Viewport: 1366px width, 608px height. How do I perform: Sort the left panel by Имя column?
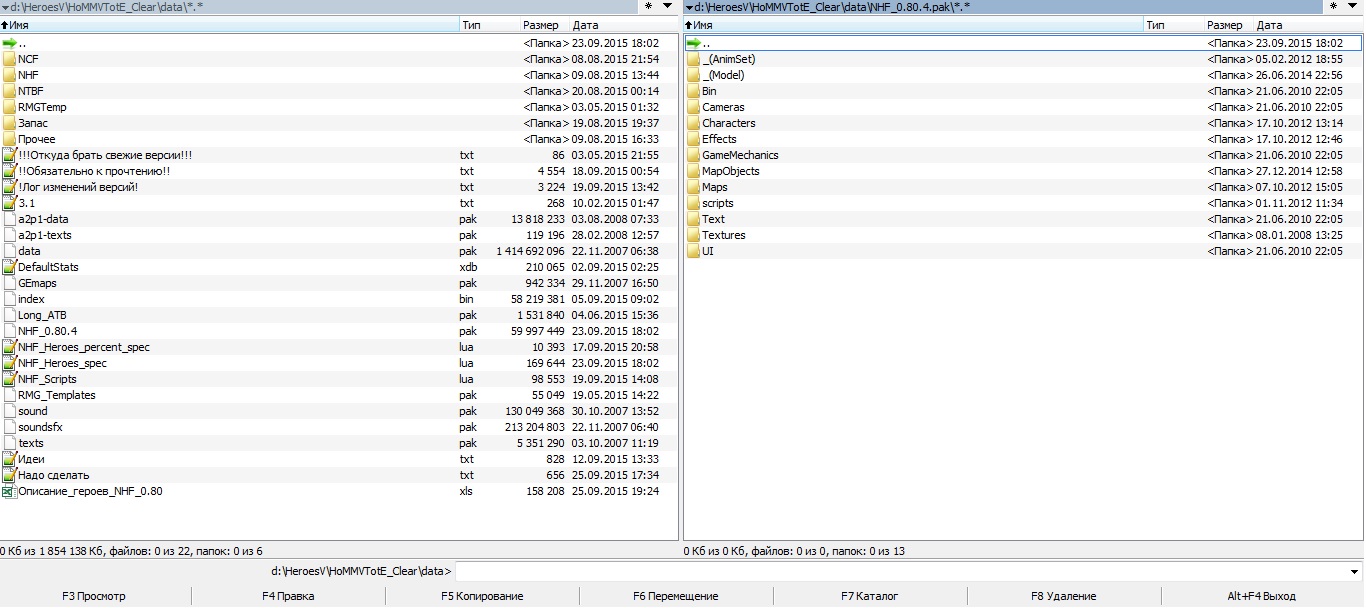229,25
